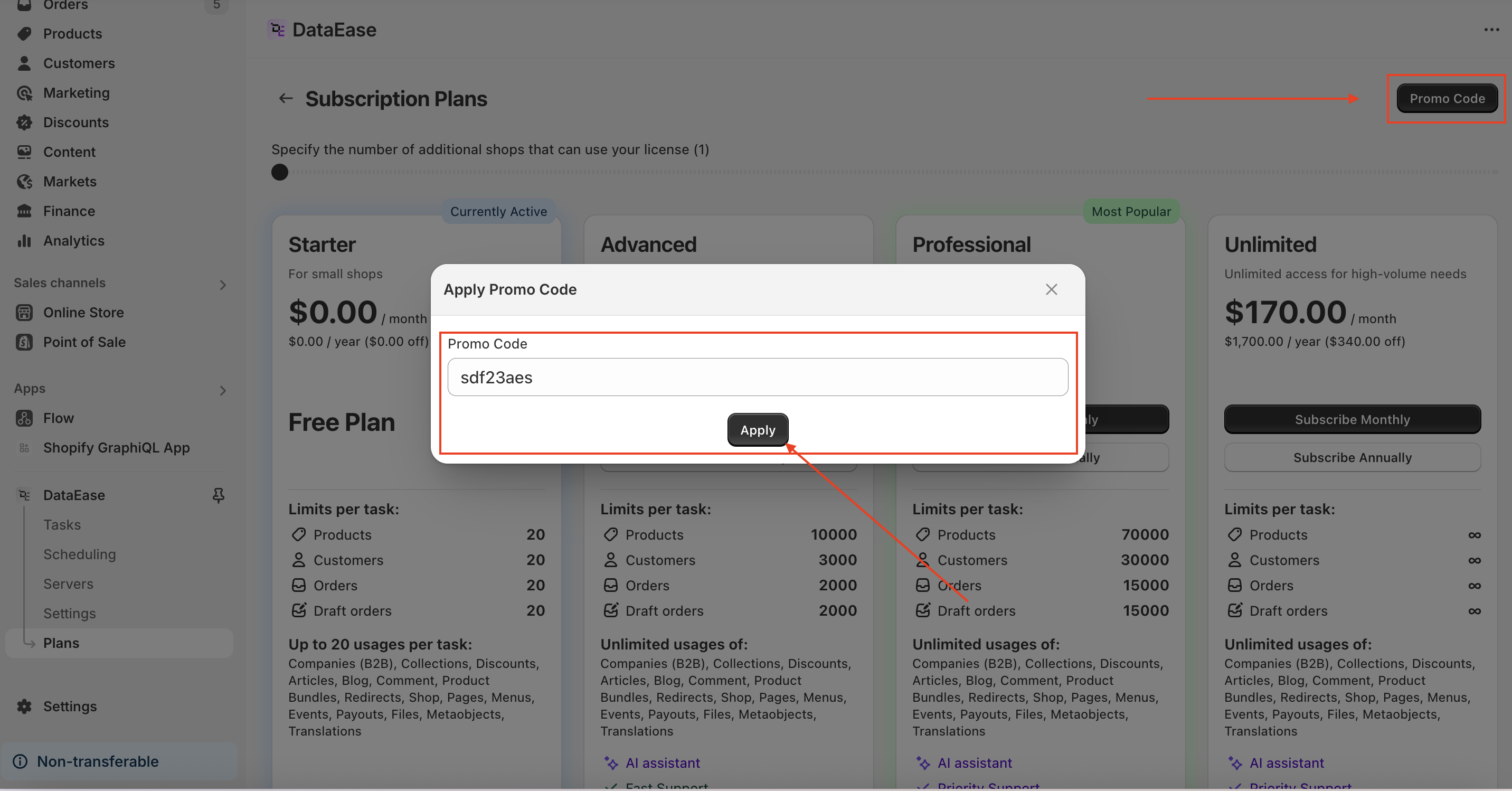
Task: Click AI assistant sparkle icon in Advanced plan
Action: click(x=611, y=763)
